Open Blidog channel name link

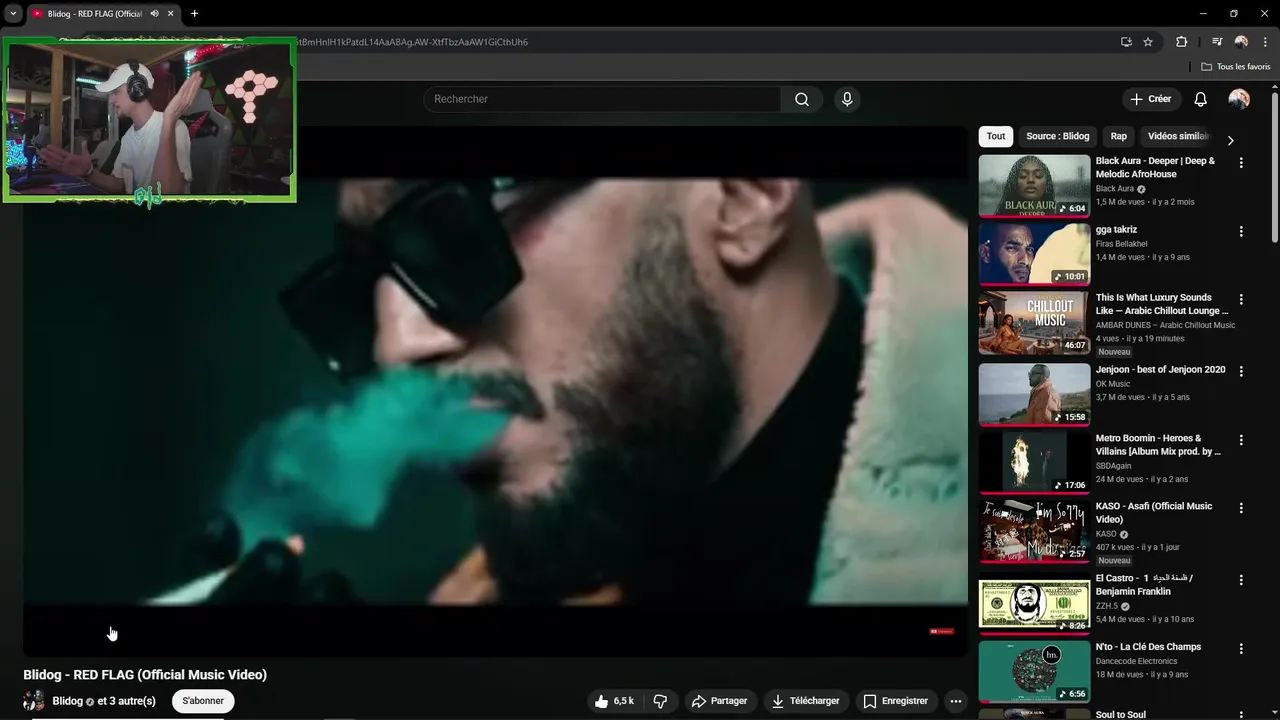pyautogui.click(x=67, y=701)
